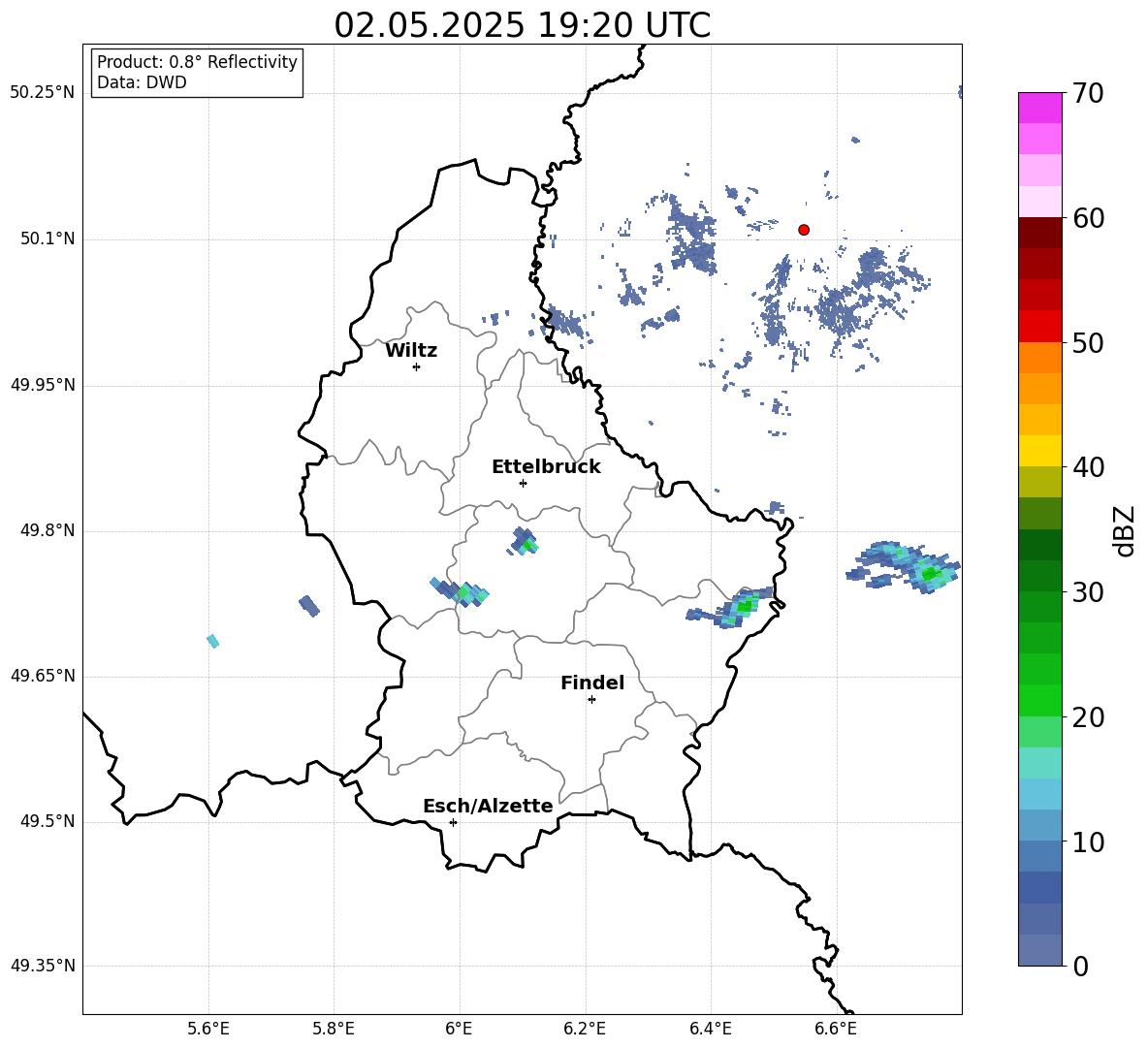Click the colorbar 30 tick label
The width and height of the screenshot is (1148, 1048).
tap(1089, 592)
